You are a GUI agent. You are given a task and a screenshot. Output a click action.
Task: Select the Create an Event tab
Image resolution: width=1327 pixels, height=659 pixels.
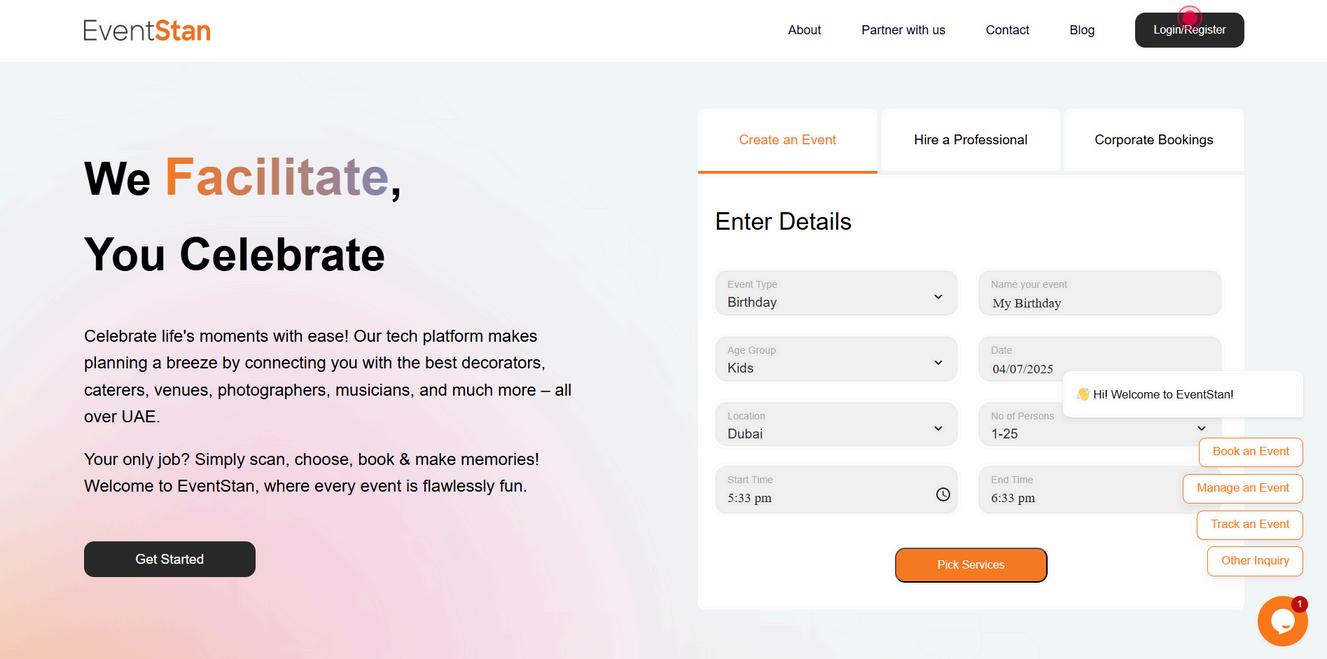click(x=787, y=140)
